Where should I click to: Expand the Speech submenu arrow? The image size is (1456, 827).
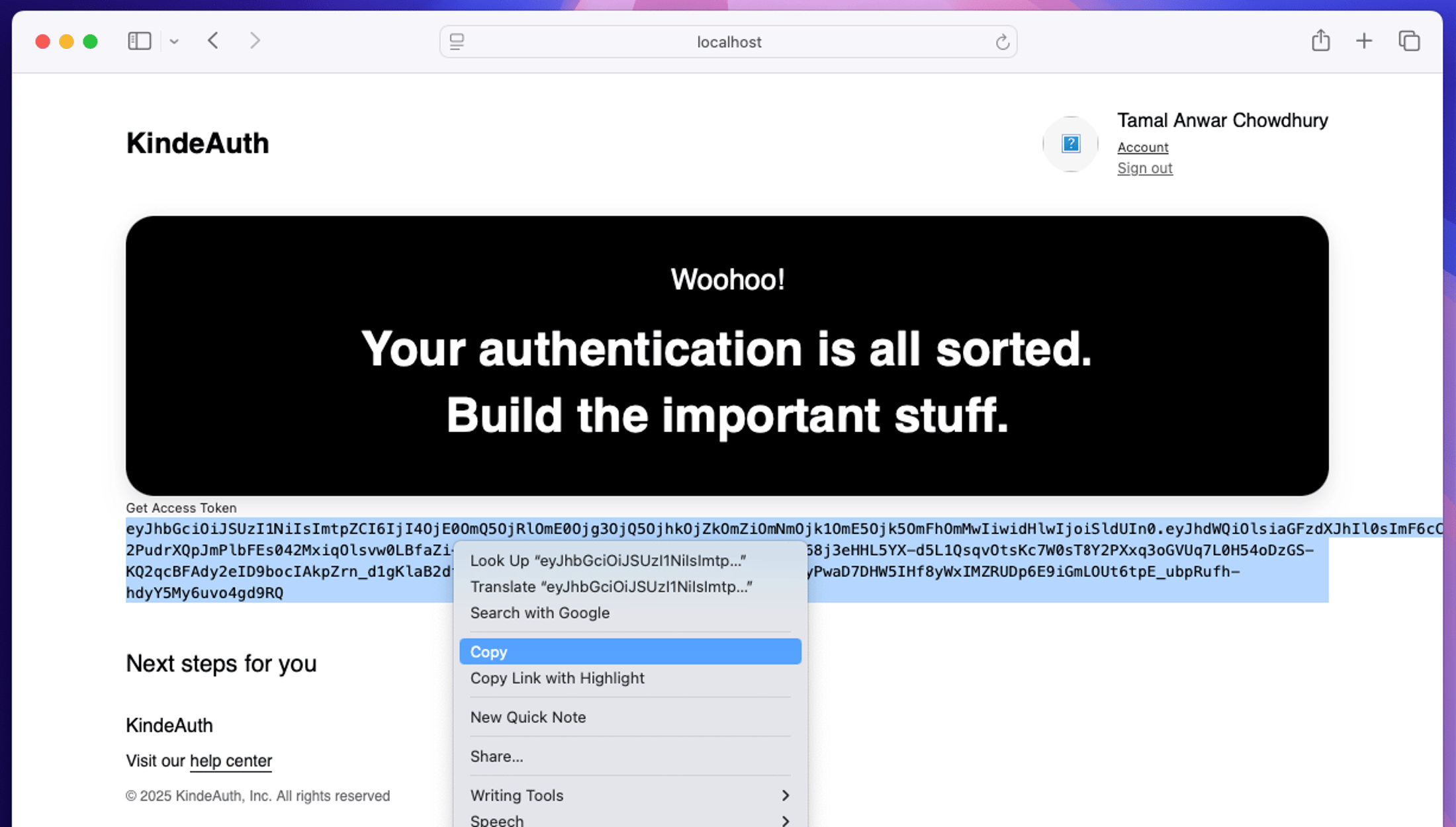coord(785,820)
